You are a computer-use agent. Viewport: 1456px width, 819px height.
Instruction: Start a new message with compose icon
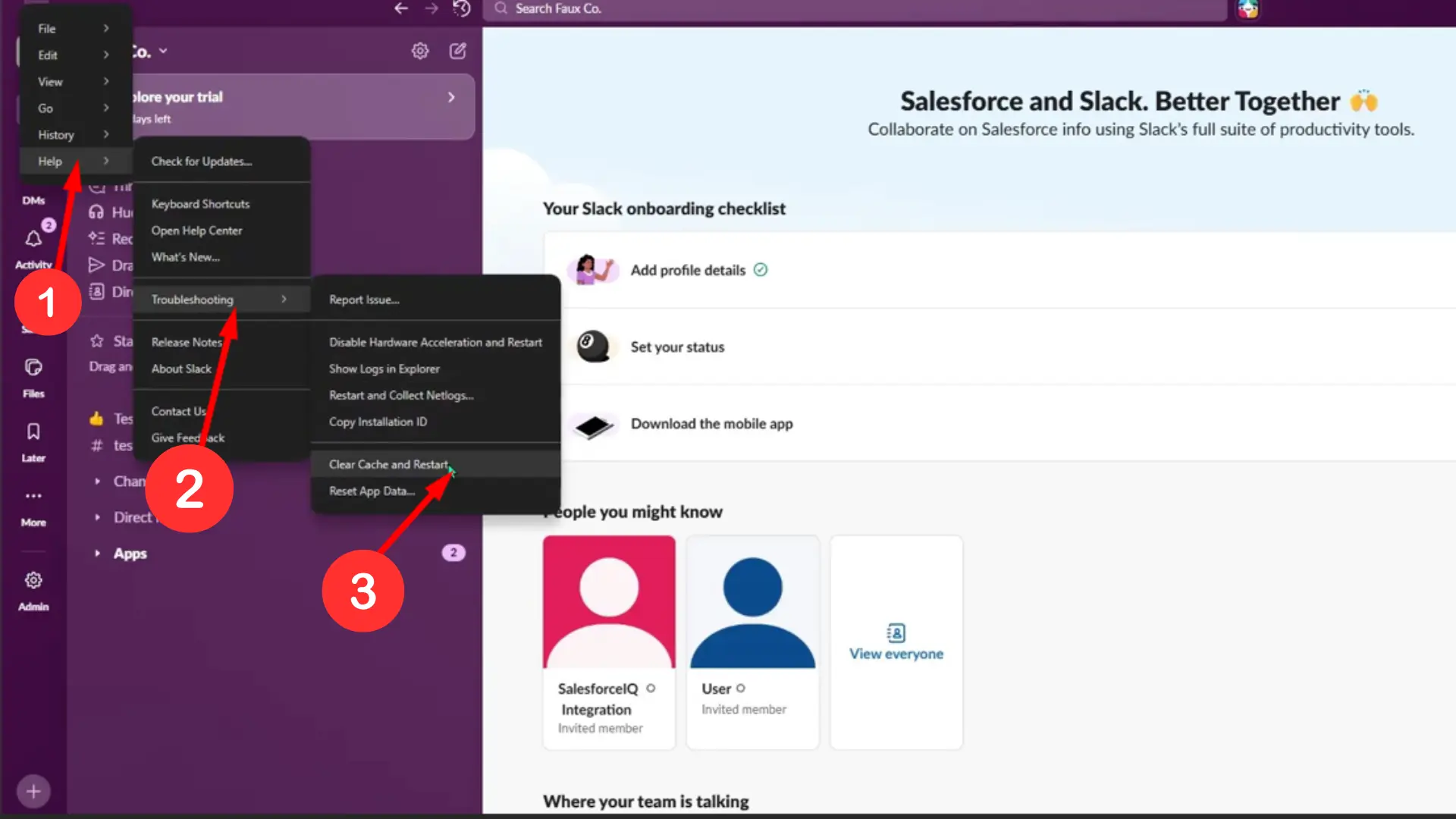(x=458, y=51)
